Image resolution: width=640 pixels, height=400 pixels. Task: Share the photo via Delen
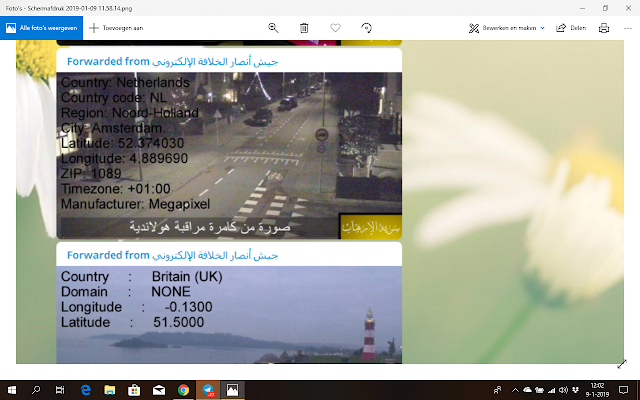(x=571, y=28)
